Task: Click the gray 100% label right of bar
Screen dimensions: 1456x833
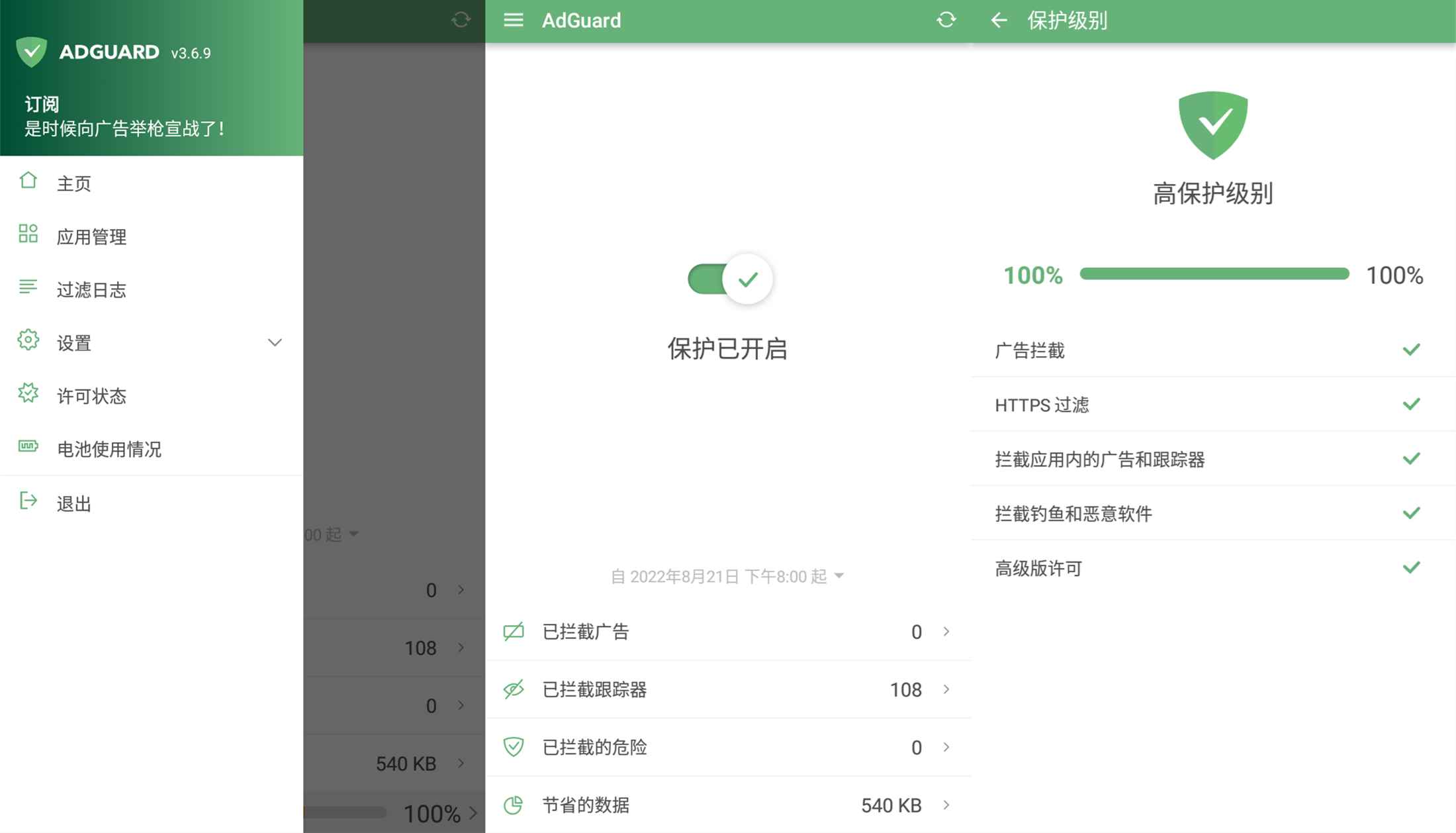Action: 1394,275
